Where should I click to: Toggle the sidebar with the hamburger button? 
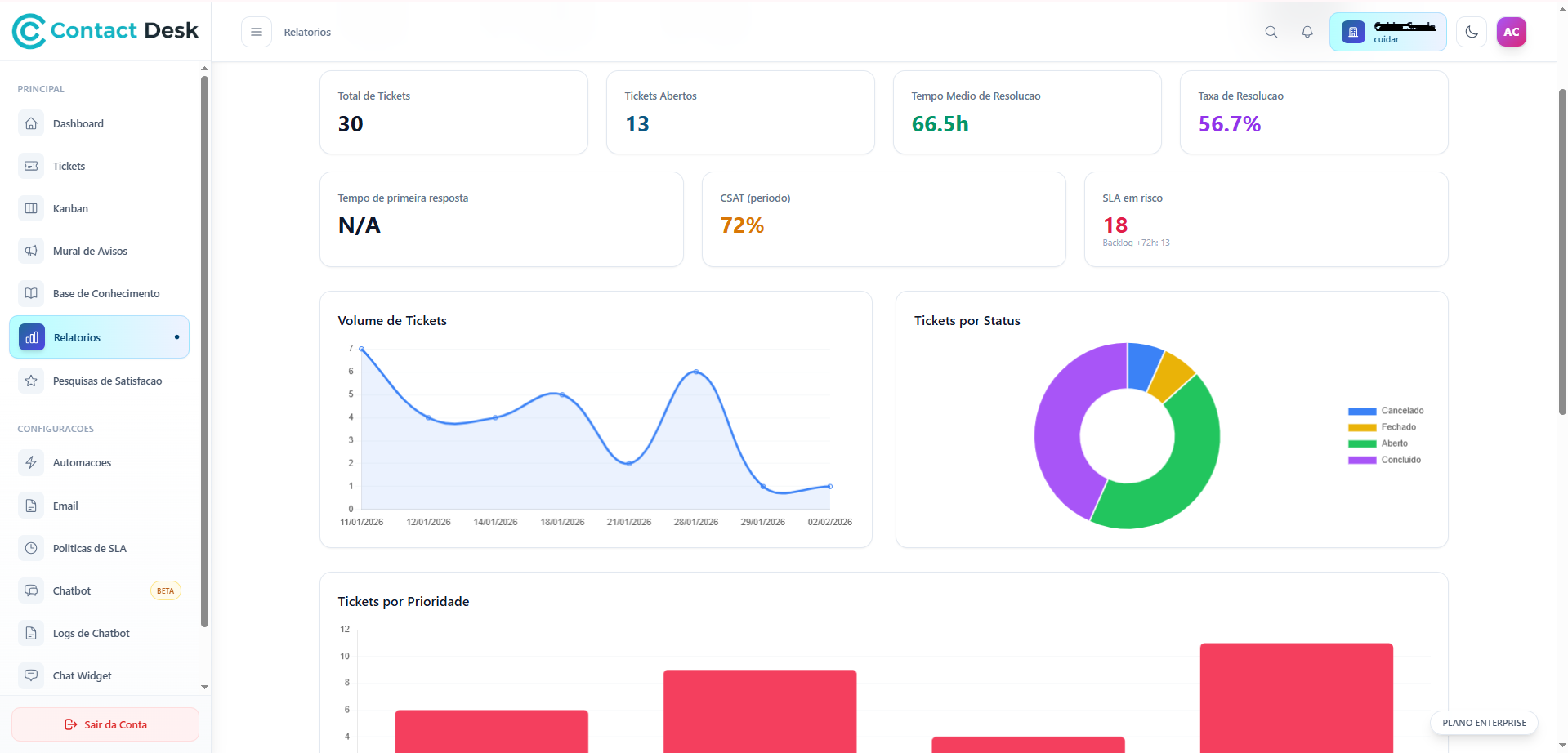[257, 32]
